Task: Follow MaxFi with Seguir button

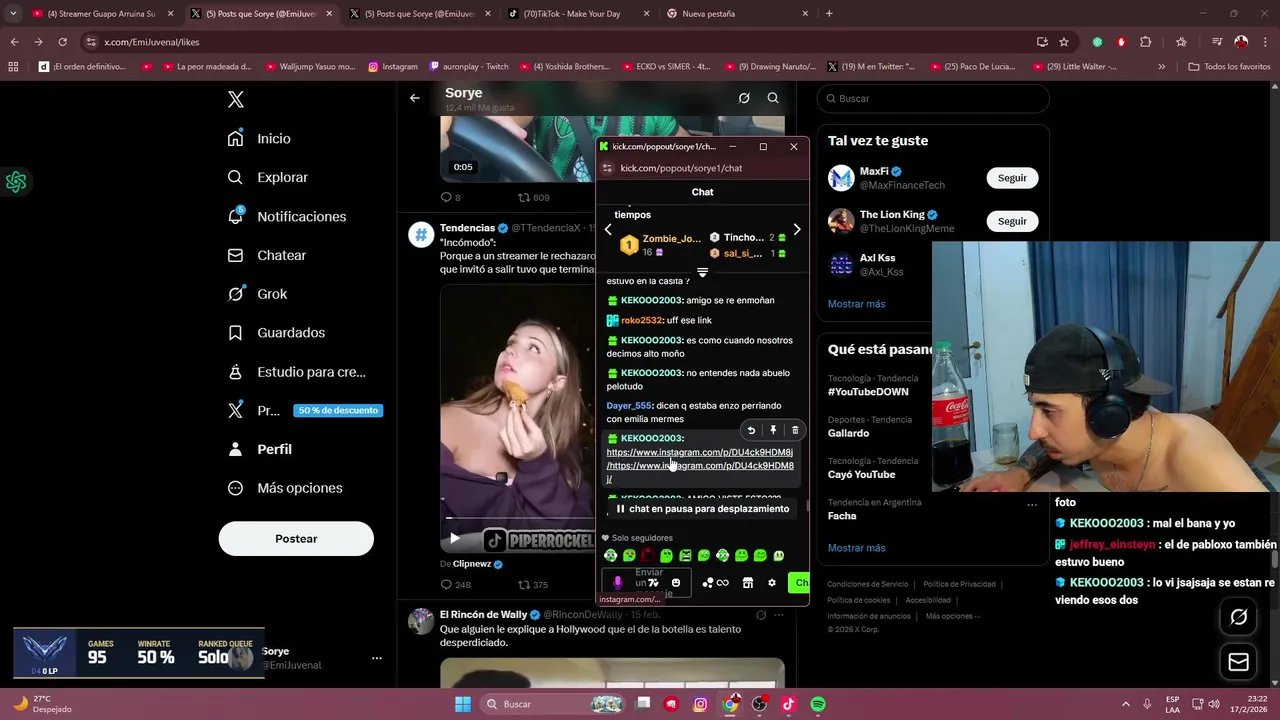Action: [x=1012, y=178]
